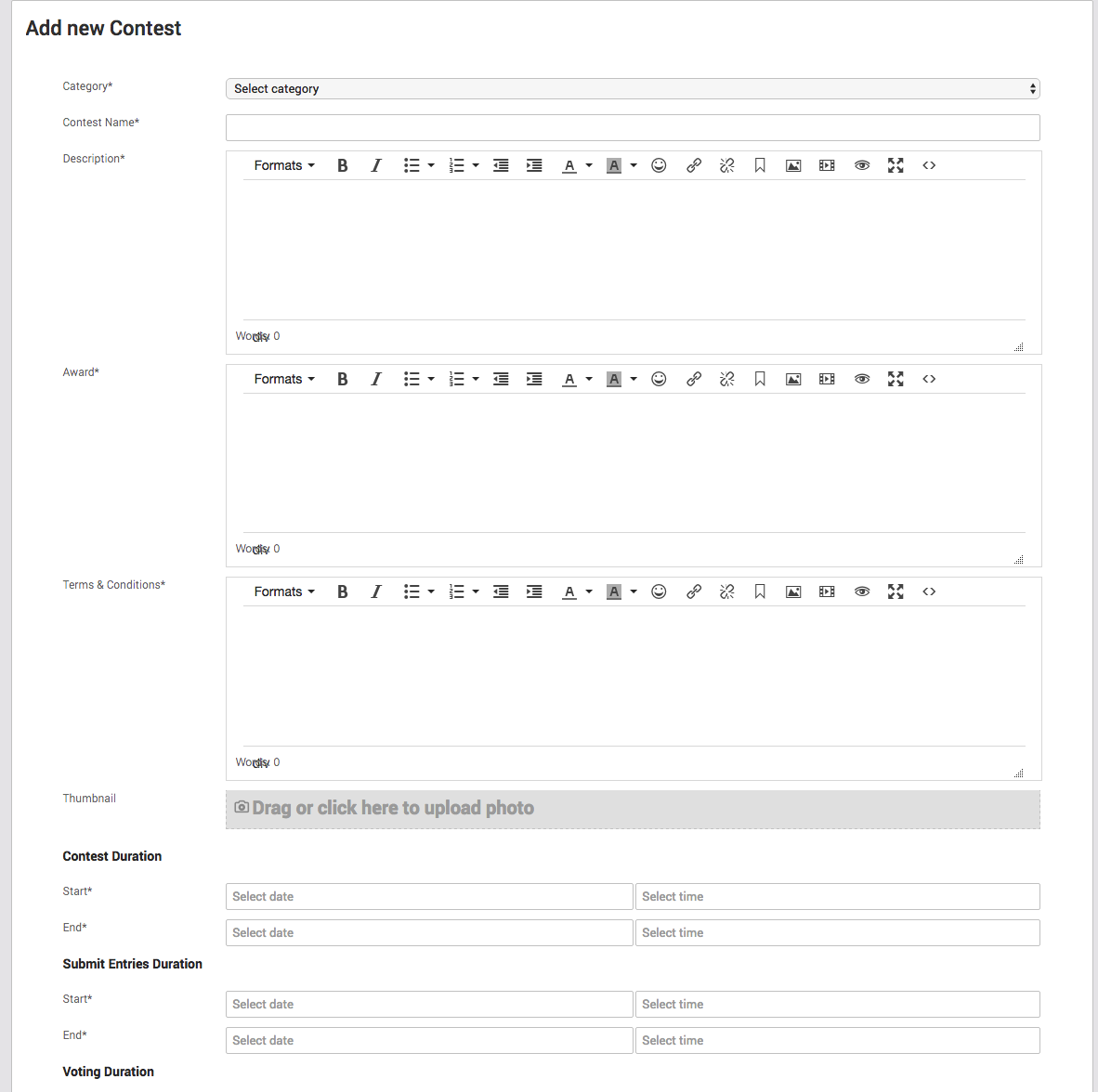Apply text color in the Award editor
The height and width of the screenshot is (1092, 1098).
point(569,379)
